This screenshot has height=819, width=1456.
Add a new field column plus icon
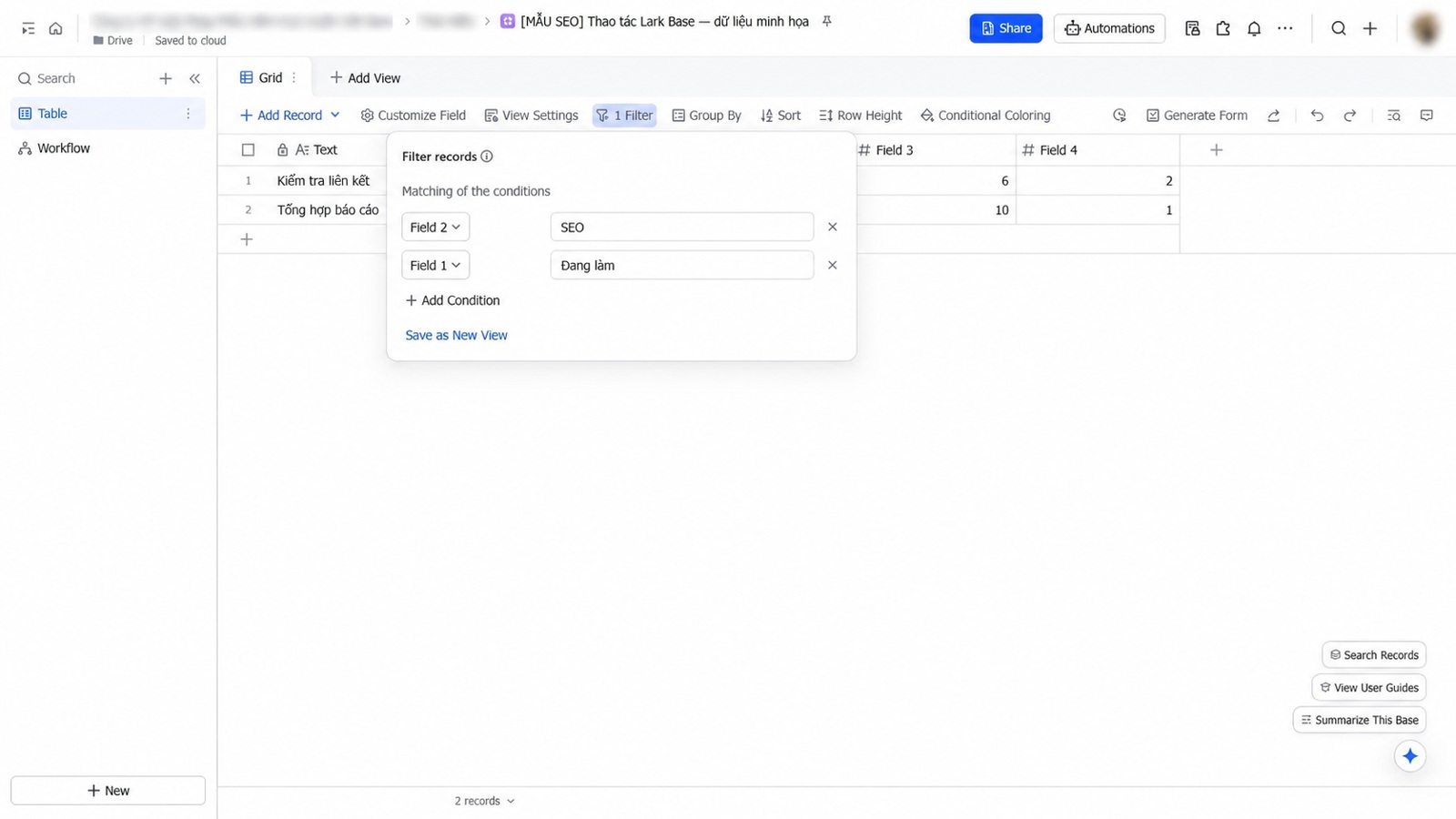click(x=1216, y=150)
